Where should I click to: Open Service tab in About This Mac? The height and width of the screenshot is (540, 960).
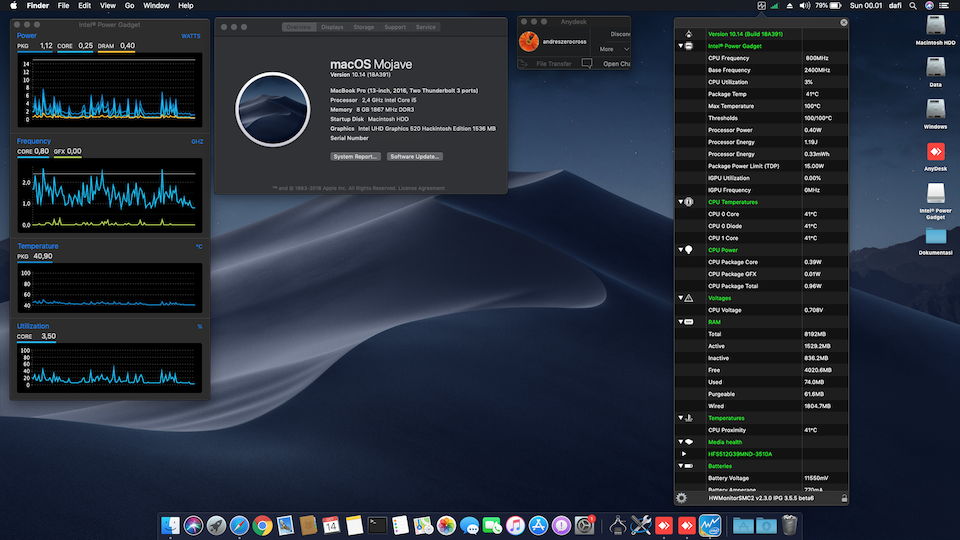click(426, 27)
